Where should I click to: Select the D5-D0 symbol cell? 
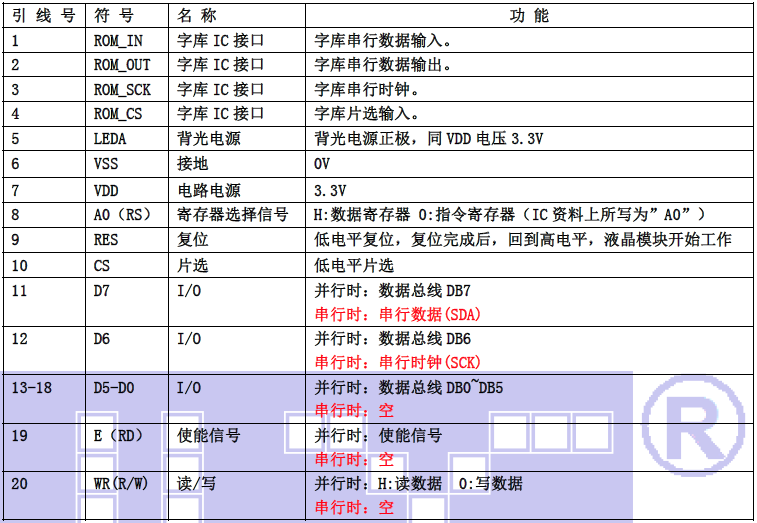[114, 388]
